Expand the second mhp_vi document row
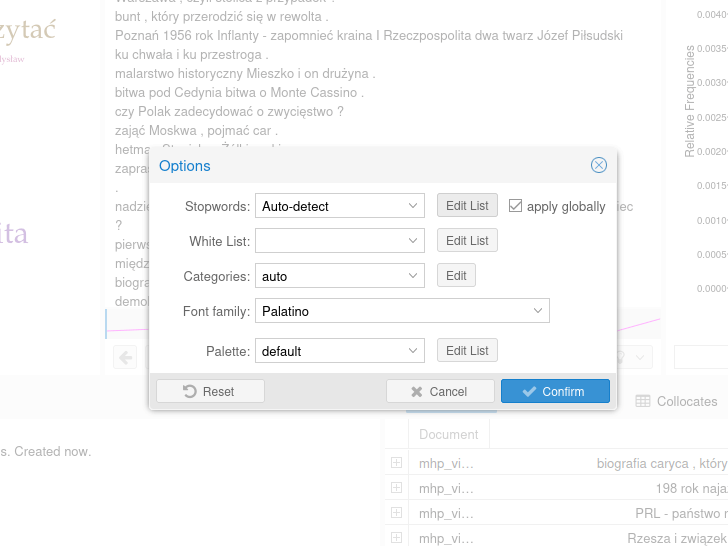 [396, 488]
